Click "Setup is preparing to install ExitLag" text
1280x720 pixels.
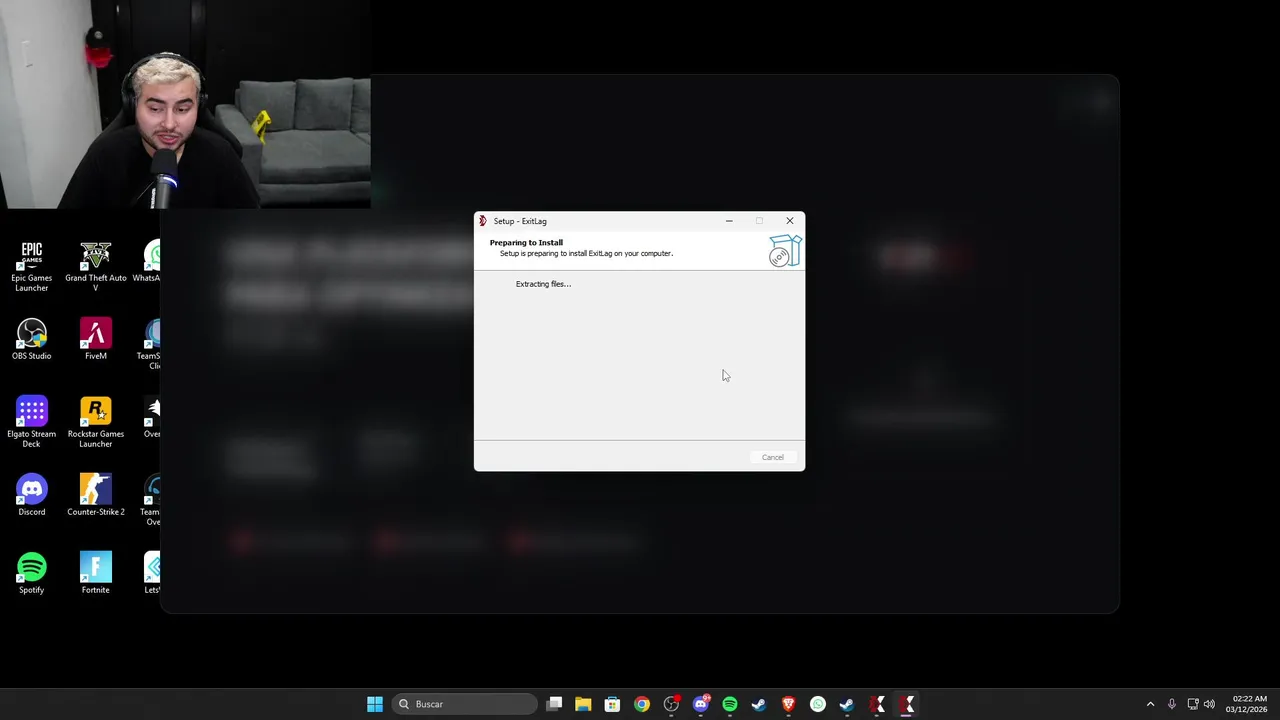pos(586,254)
